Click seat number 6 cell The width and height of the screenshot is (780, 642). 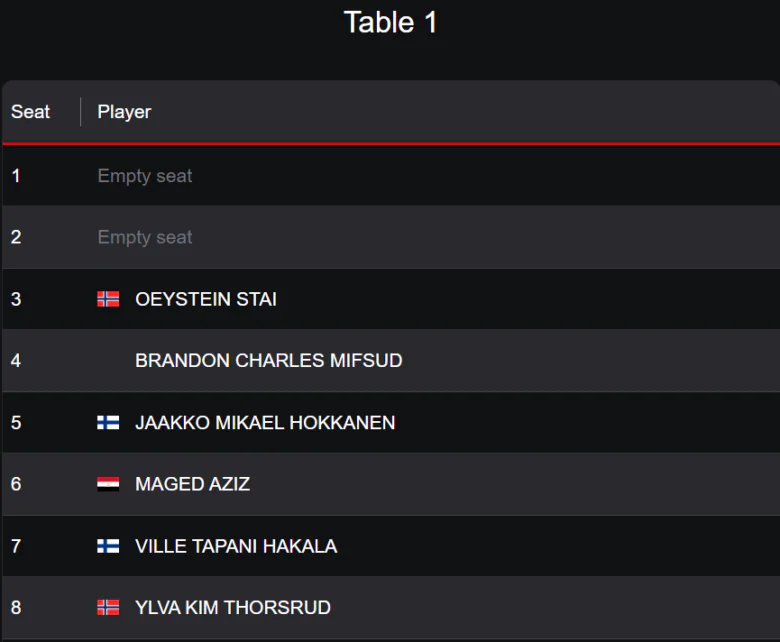pos(16,484)
